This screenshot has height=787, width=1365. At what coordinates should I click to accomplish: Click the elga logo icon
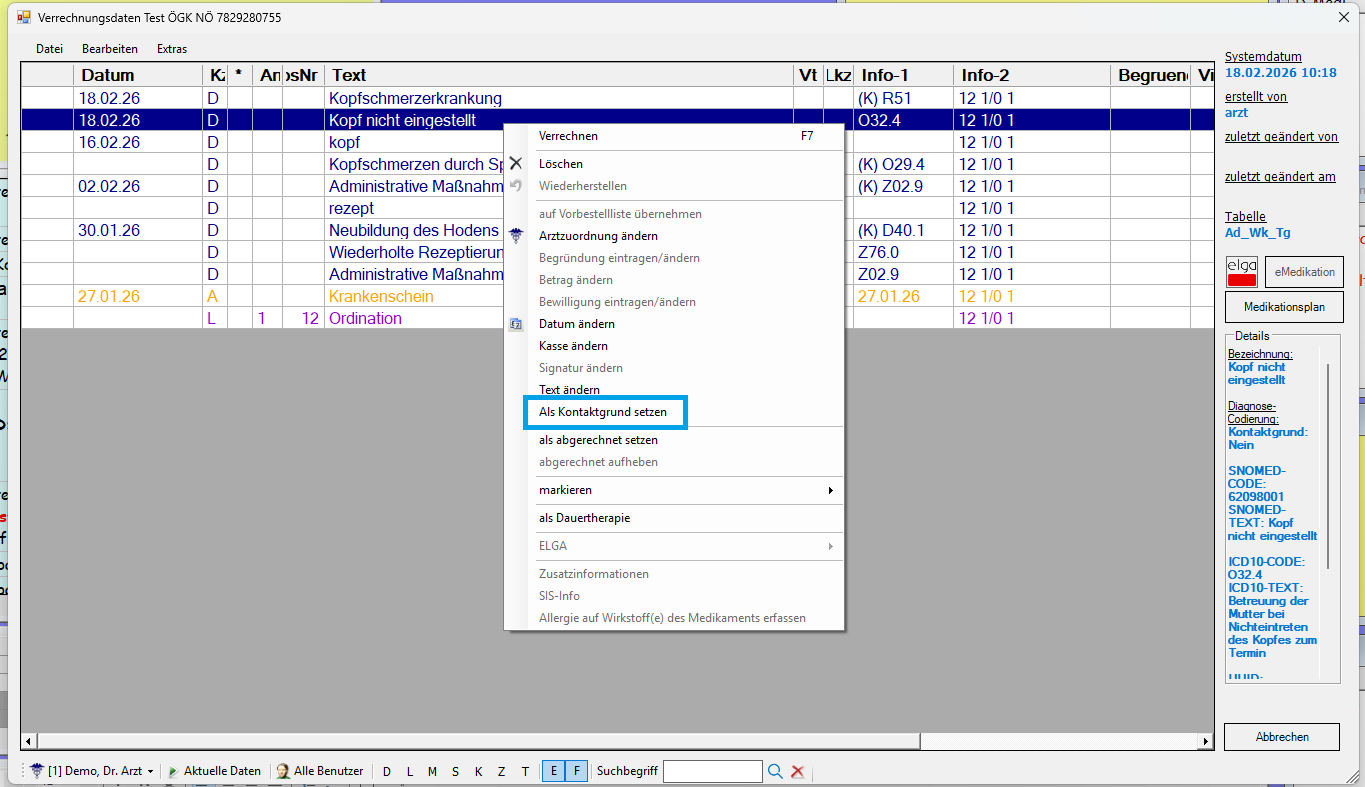pyautogui.click(x=1242, y=272)
